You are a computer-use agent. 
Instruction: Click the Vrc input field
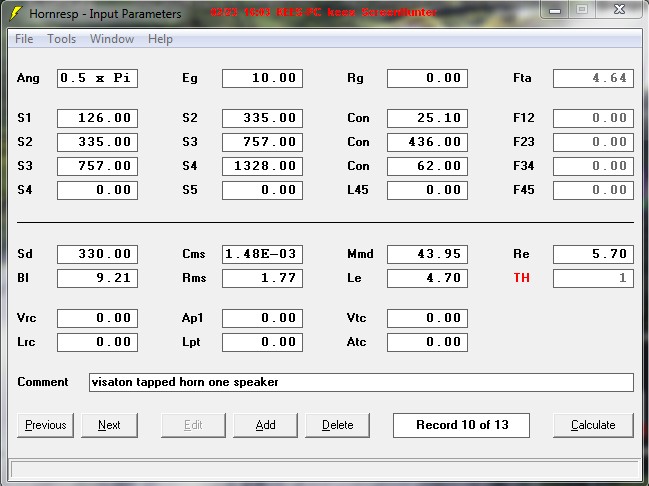97,318
